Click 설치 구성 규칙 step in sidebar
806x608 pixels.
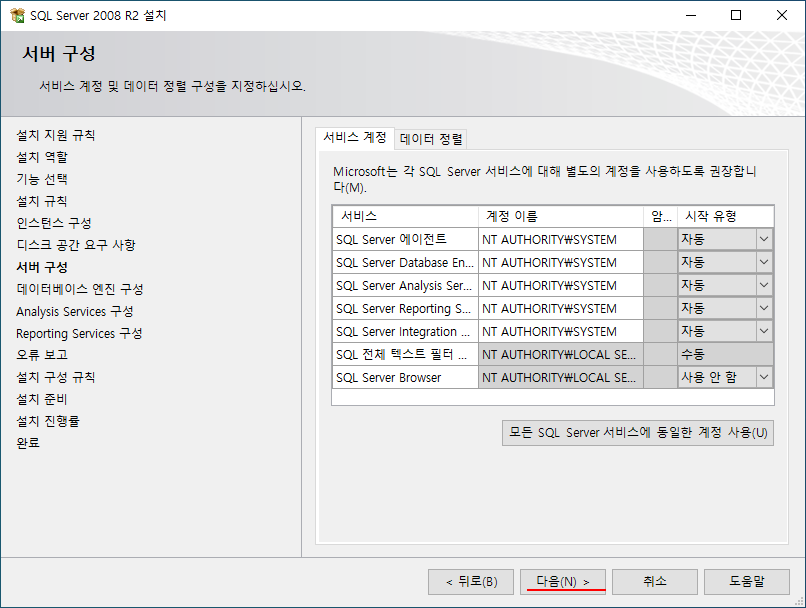[56, 377]
